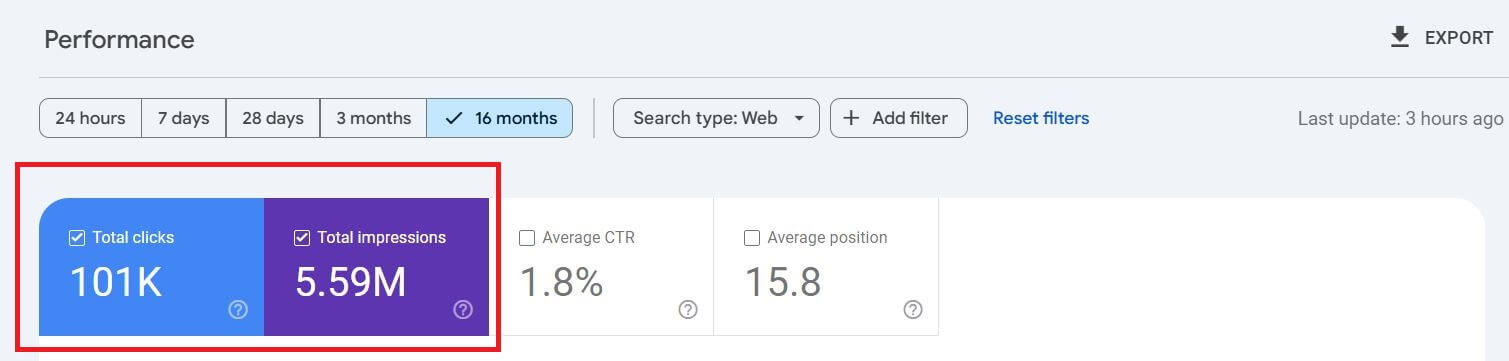Choose the 3 months date range
The image size is (1509, 361).
tap(373, 118)
